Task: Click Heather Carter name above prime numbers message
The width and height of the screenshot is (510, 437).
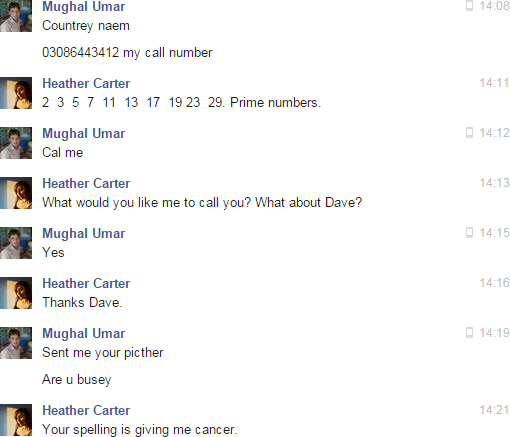Action: (x=86, y=83)
